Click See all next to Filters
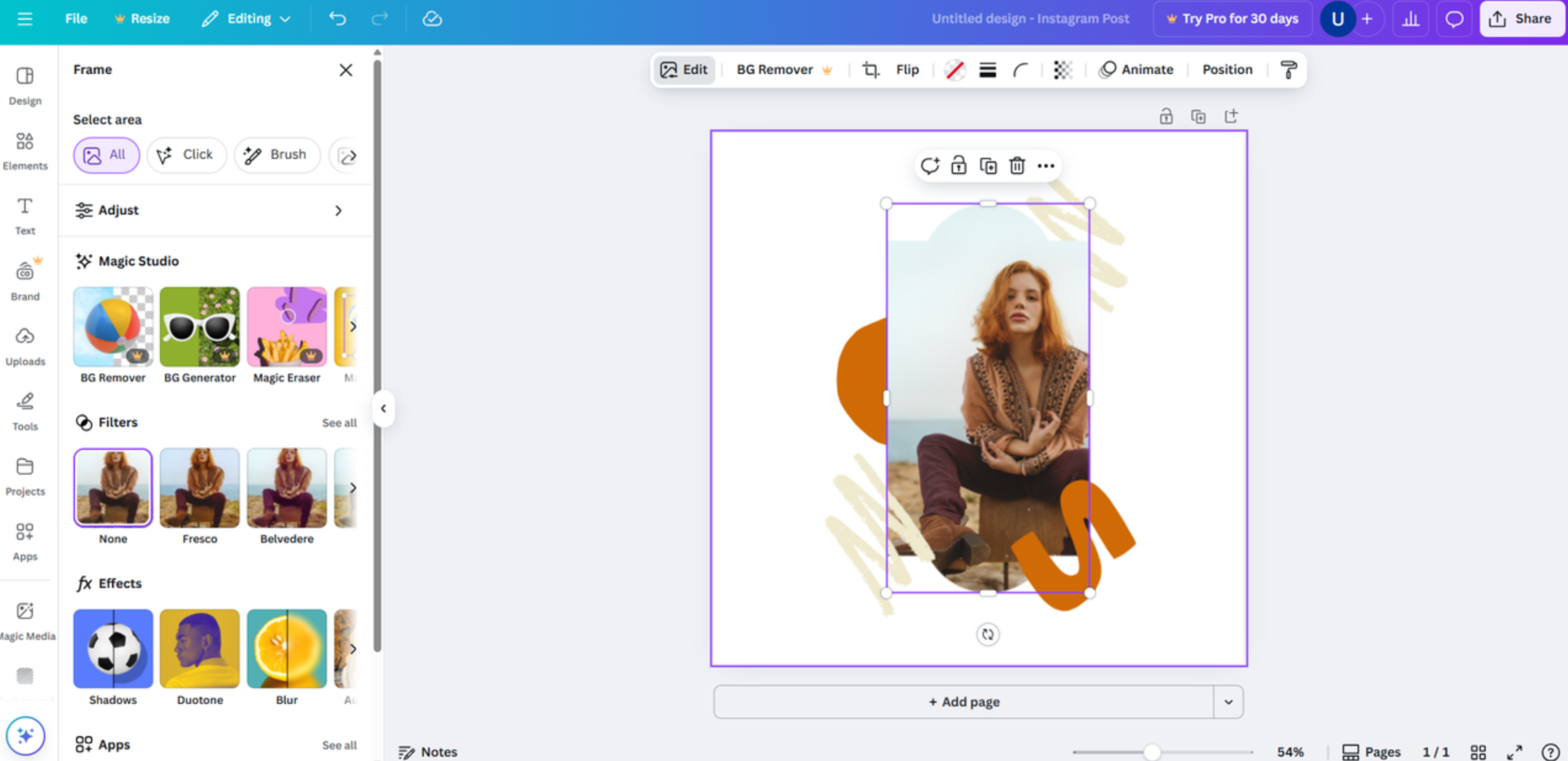Screen dimensions: 1568x761 tap(339, 422)
